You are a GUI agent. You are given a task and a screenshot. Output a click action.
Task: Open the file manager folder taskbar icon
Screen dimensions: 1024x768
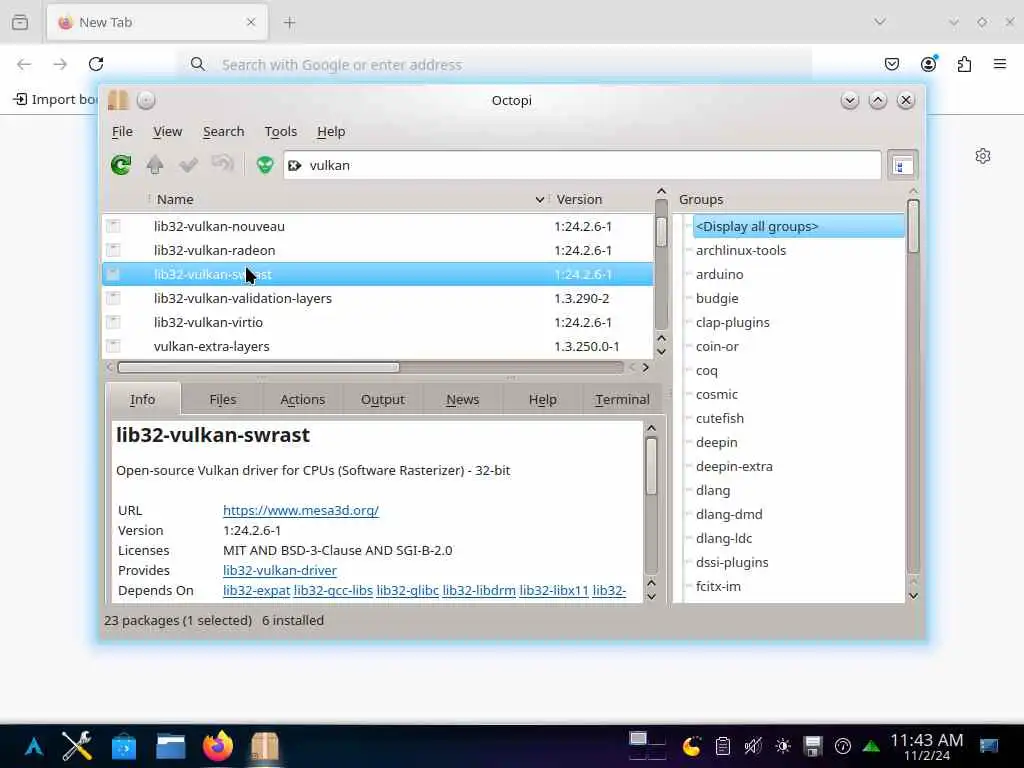click(x=171, y=746)
